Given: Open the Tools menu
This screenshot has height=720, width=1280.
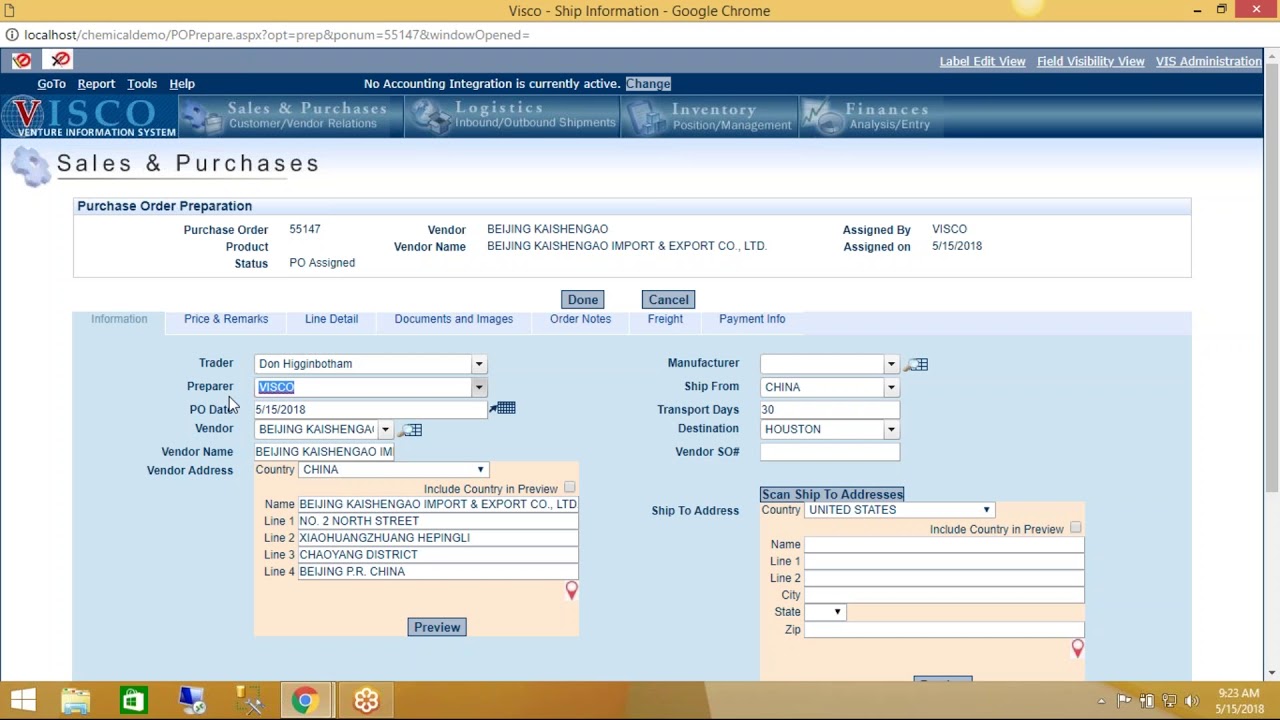Looking at the screenshot, I should click(x=142, y=84).
